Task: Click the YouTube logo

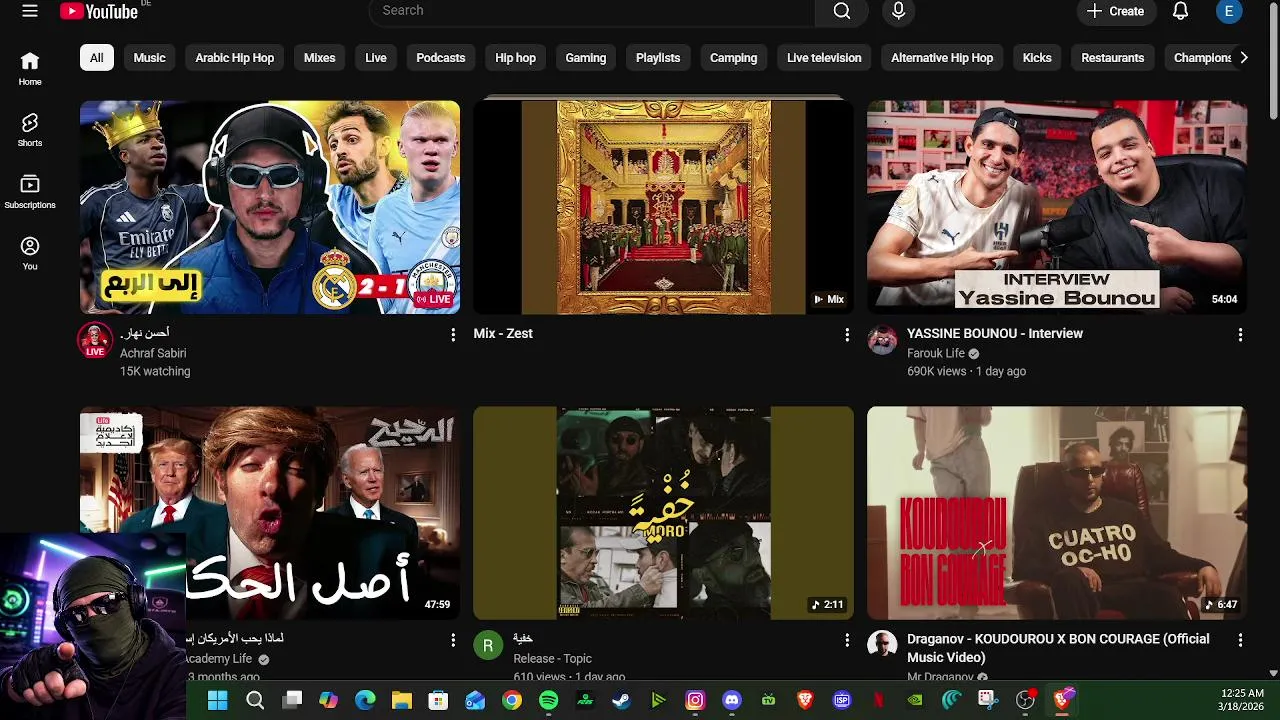Action: pyautogui.click(x=99, y=11)
